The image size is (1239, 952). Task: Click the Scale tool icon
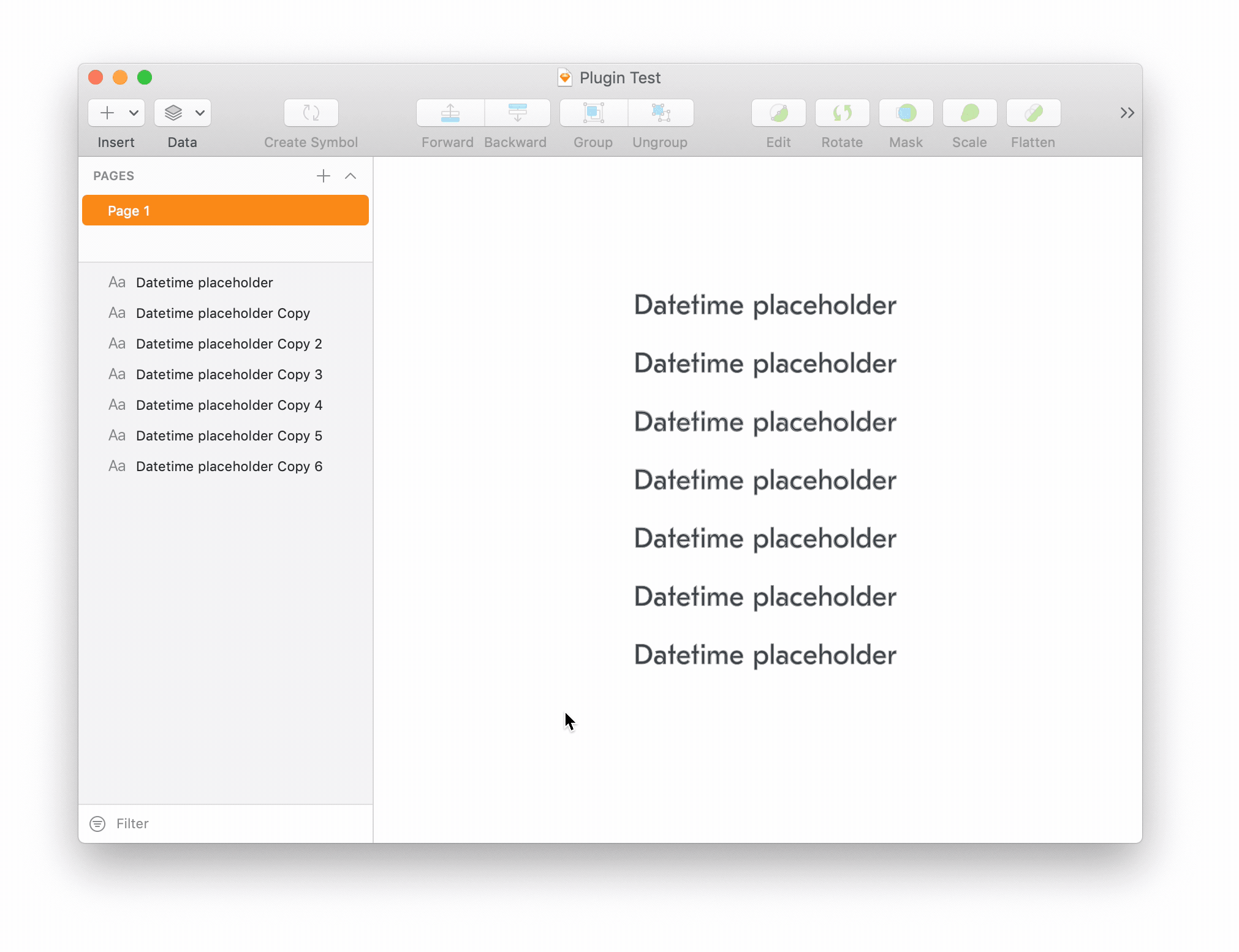(969, 113)
